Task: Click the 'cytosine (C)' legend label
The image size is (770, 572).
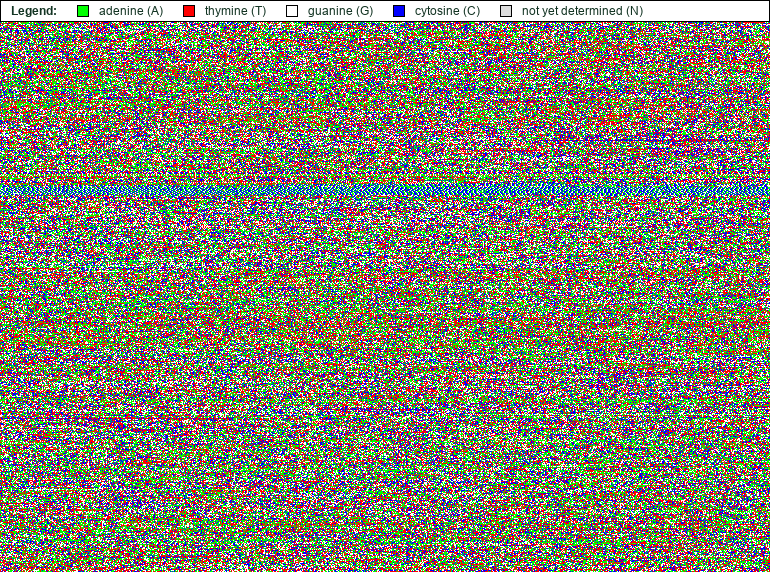Action: [x=447, y=11]
